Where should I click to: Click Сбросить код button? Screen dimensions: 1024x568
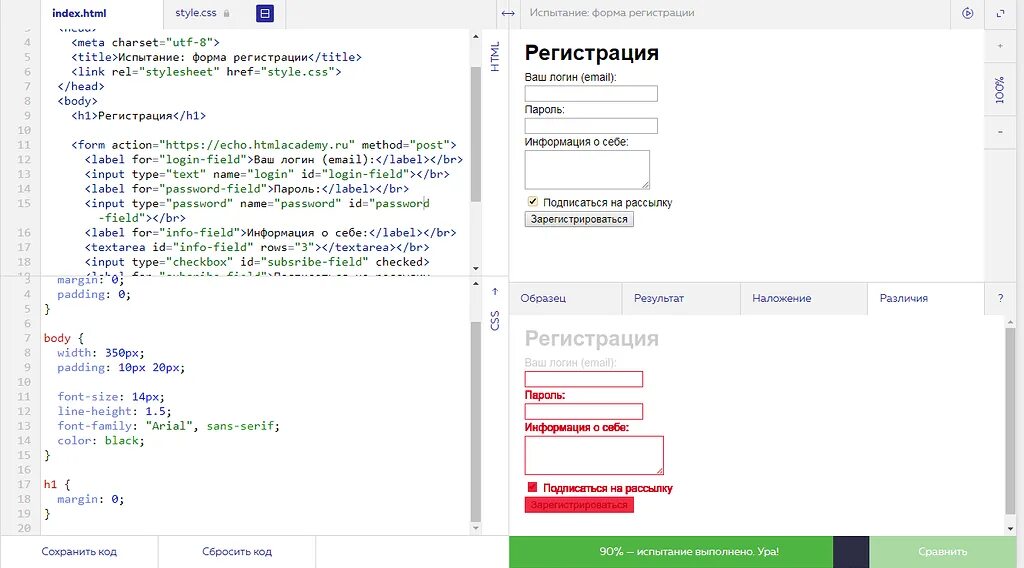[236, 552]
